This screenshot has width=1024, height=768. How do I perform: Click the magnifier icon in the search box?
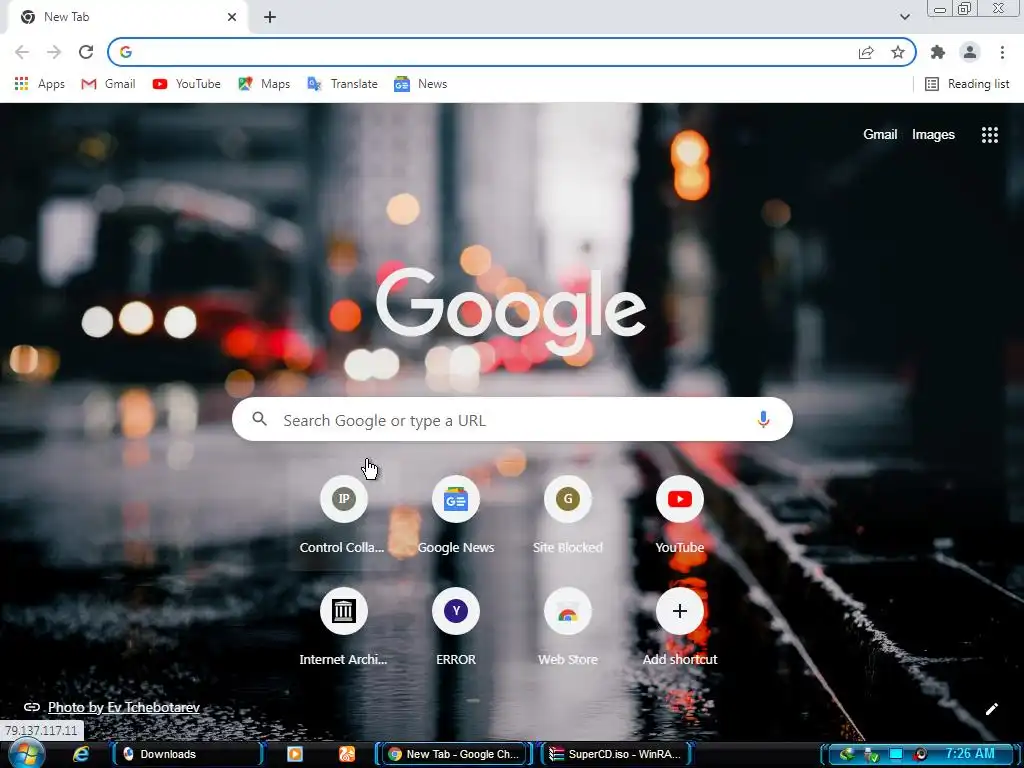259,419
